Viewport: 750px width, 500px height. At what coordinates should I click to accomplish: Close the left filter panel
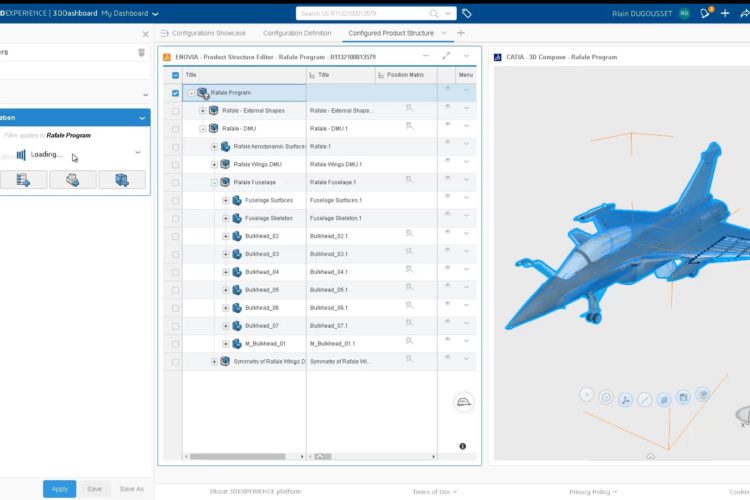coord(145,34)
